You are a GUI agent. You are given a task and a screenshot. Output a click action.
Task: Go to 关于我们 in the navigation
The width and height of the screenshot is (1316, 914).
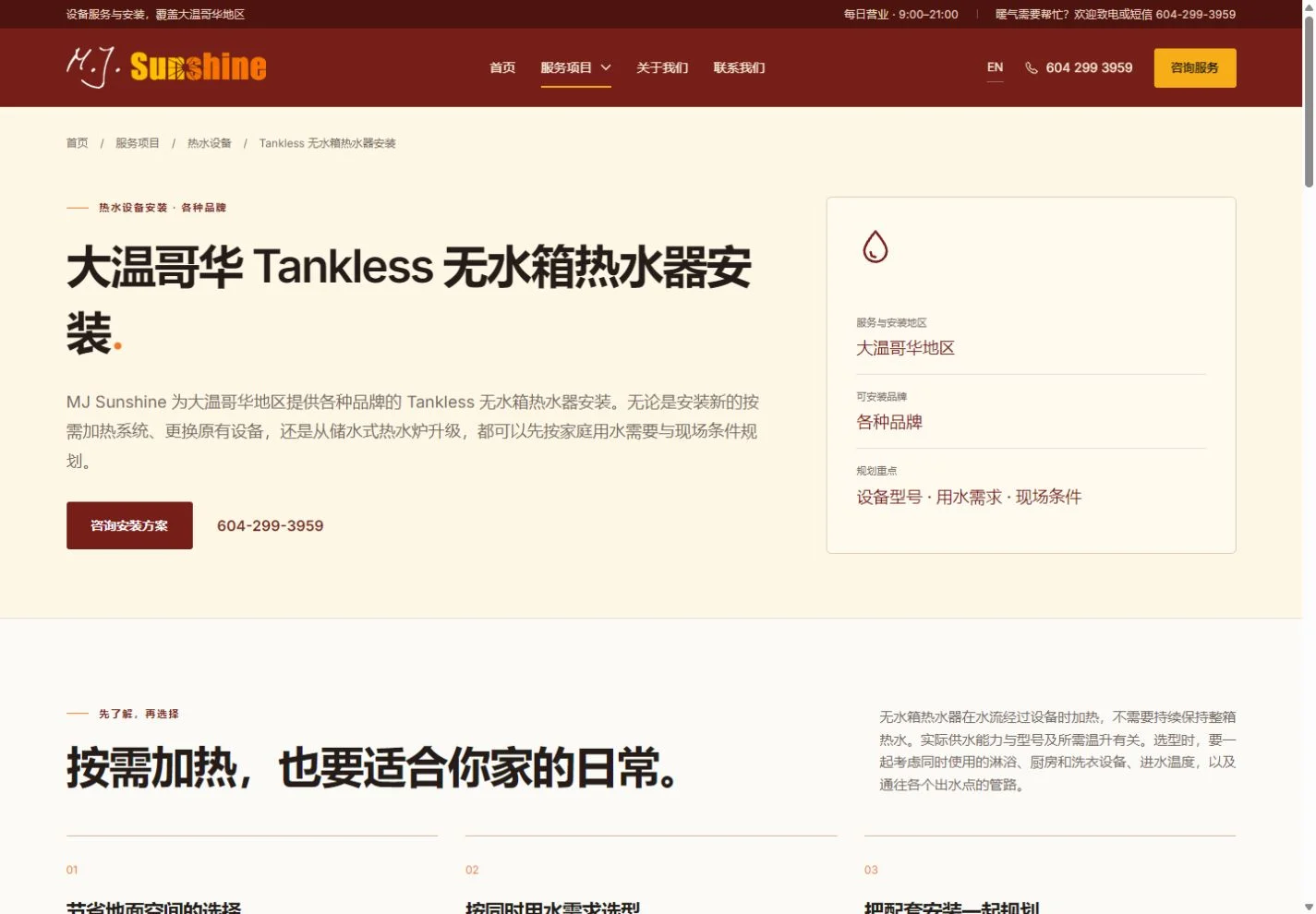tap(662, 67)
